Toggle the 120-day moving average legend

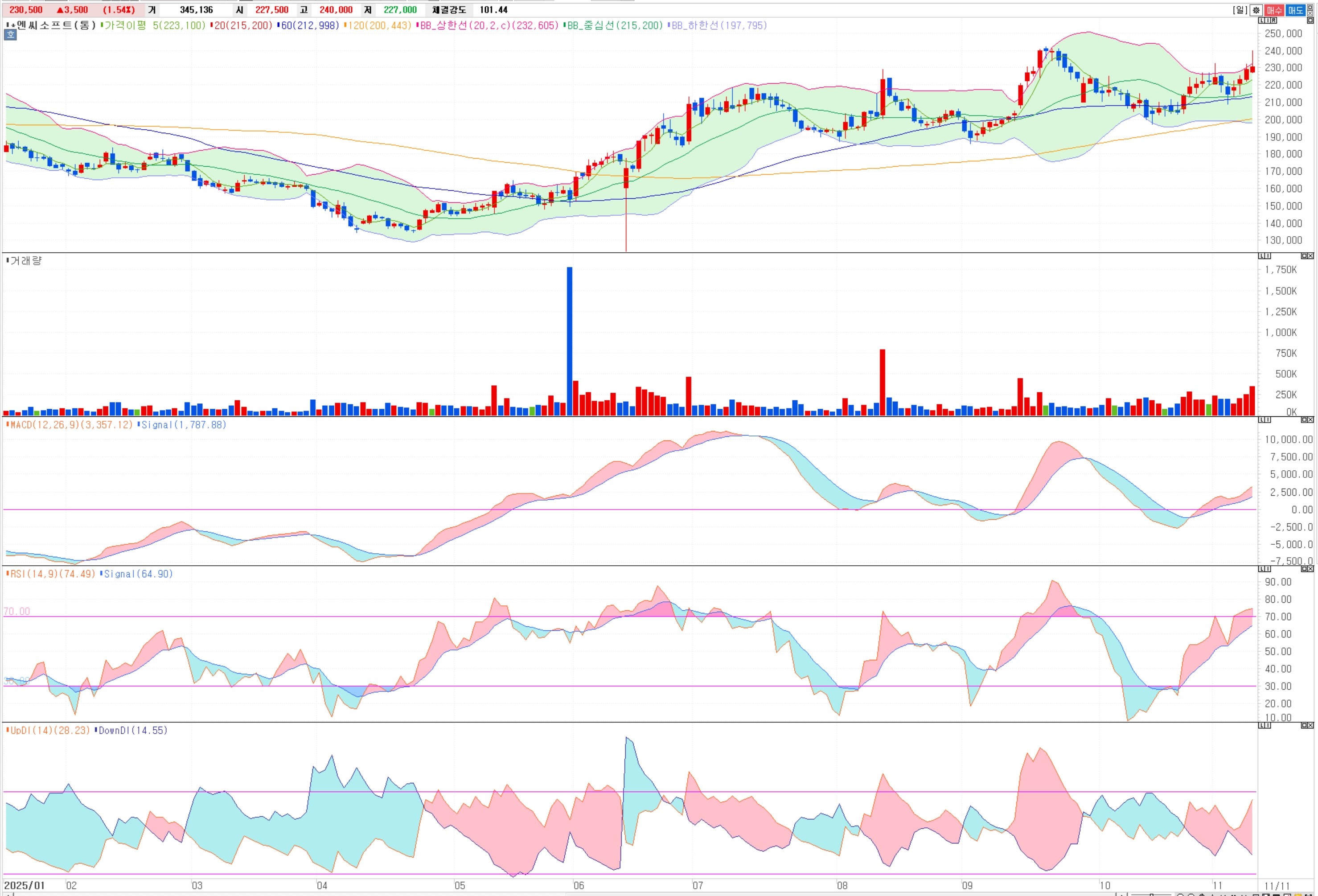point(378,25)
